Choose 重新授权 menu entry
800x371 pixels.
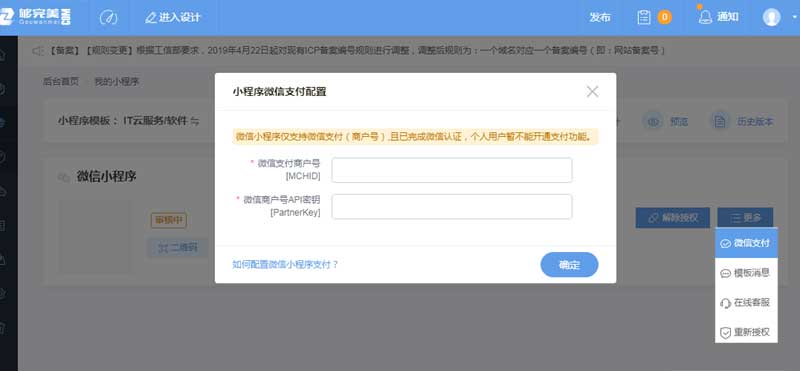(746, 332)
